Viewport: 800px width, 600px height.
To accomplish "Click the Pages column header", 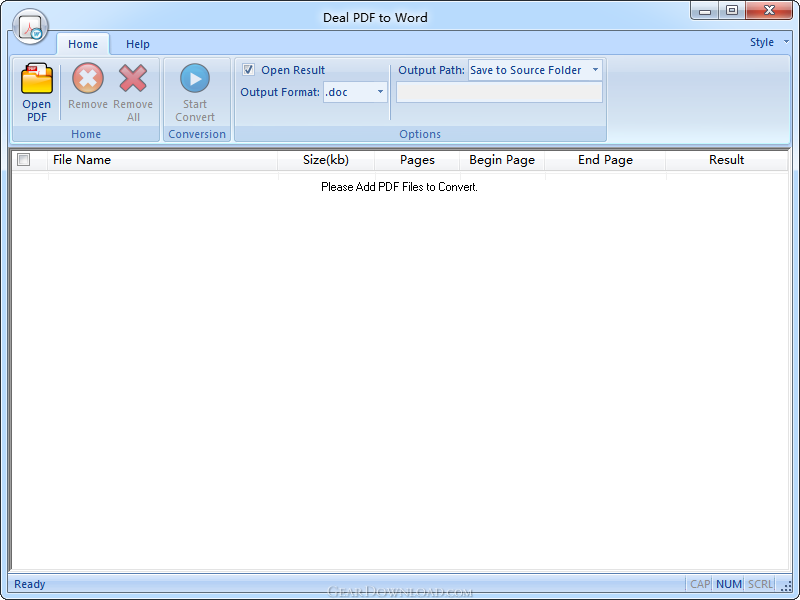I will pyautogui.click(x=417, y=160).
